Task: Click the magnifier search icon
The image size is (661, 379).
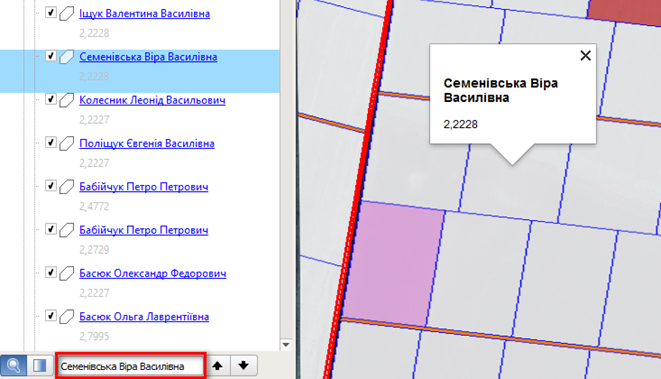Action: click(x=13, y=365)
